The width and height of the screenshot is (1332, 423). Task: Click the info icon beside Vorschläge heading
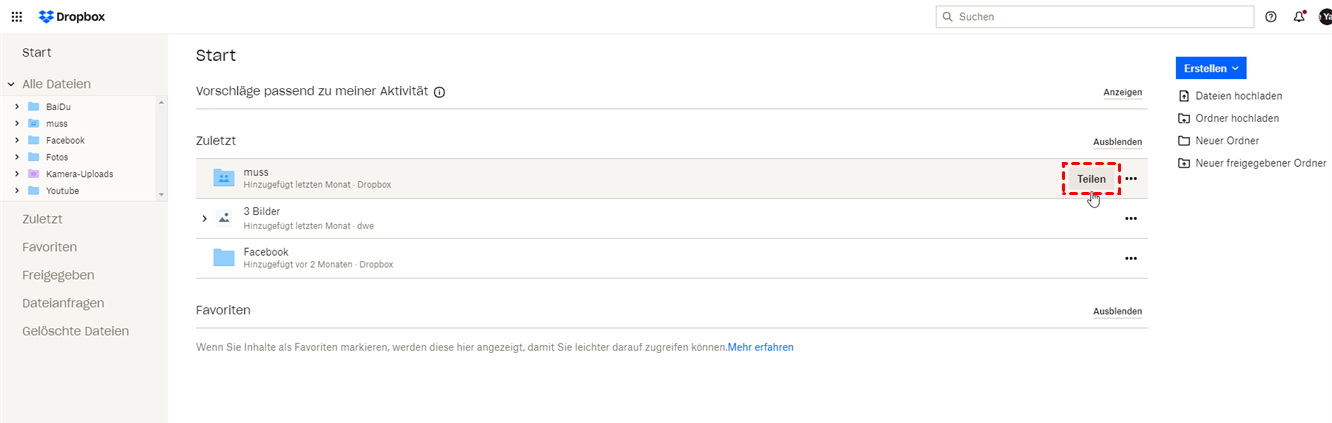click(439, 92)
